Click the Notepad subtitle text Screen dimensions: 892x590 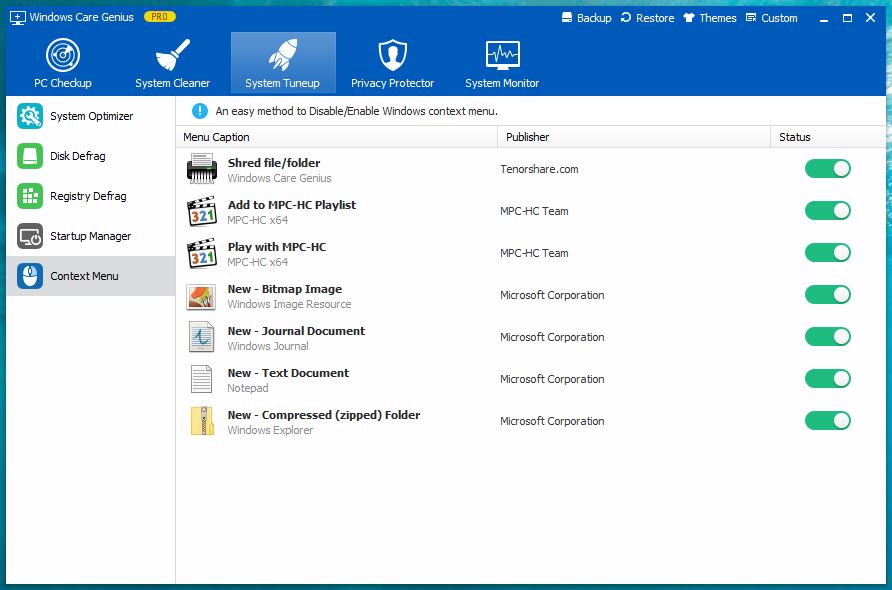click(248, 388)
